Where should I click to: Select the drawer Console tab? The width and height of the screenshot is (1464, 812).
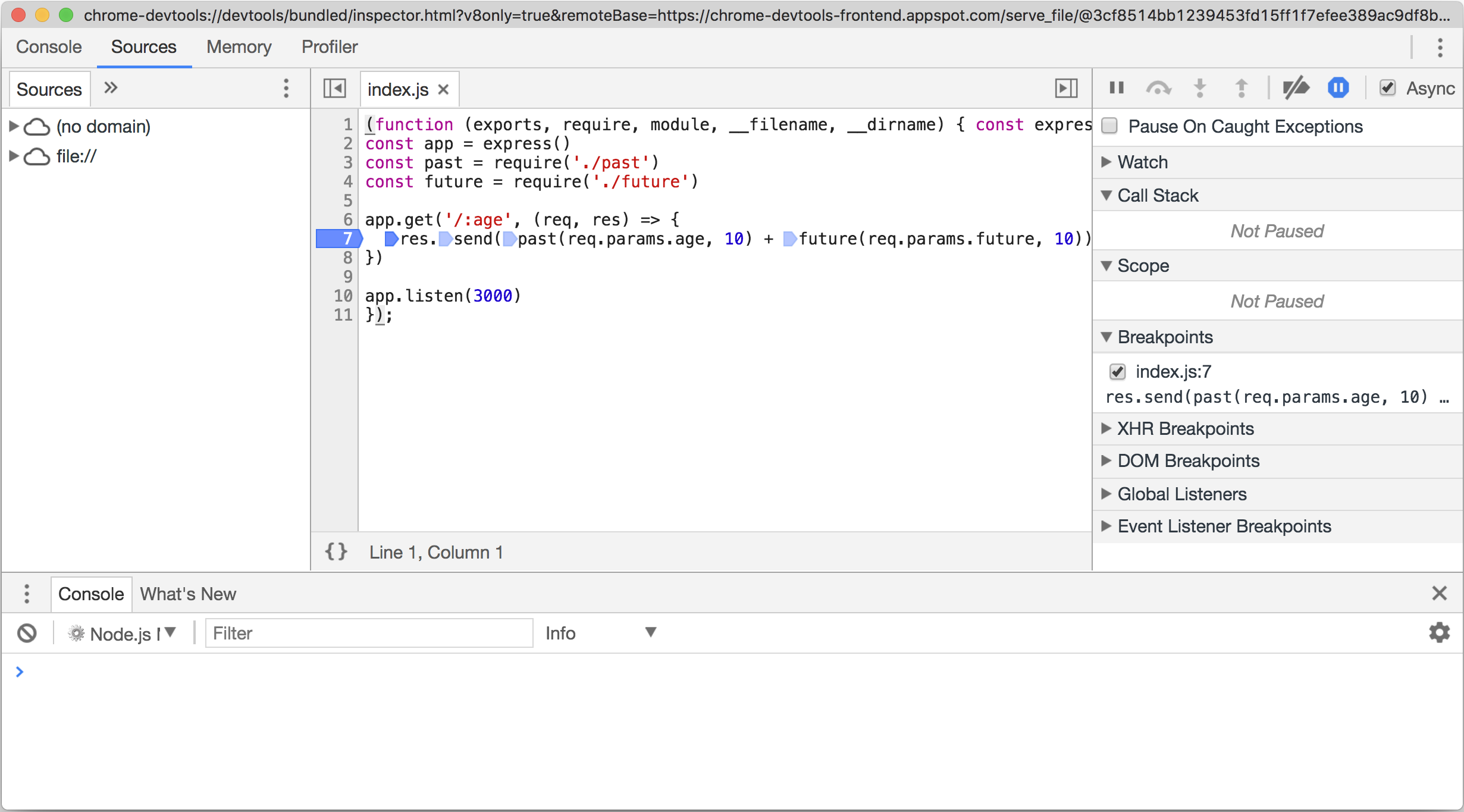91,594
